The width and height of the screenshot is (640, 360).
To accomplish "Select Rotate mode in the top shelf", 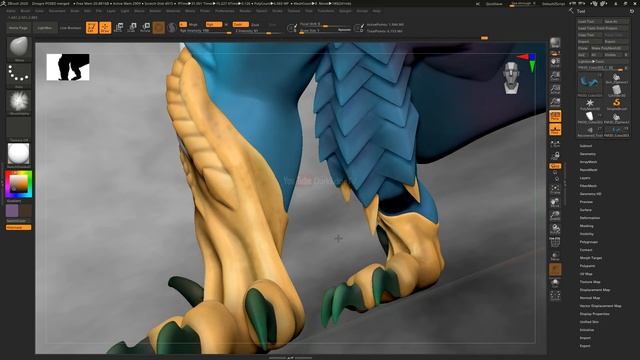I will tap(145, 28).
